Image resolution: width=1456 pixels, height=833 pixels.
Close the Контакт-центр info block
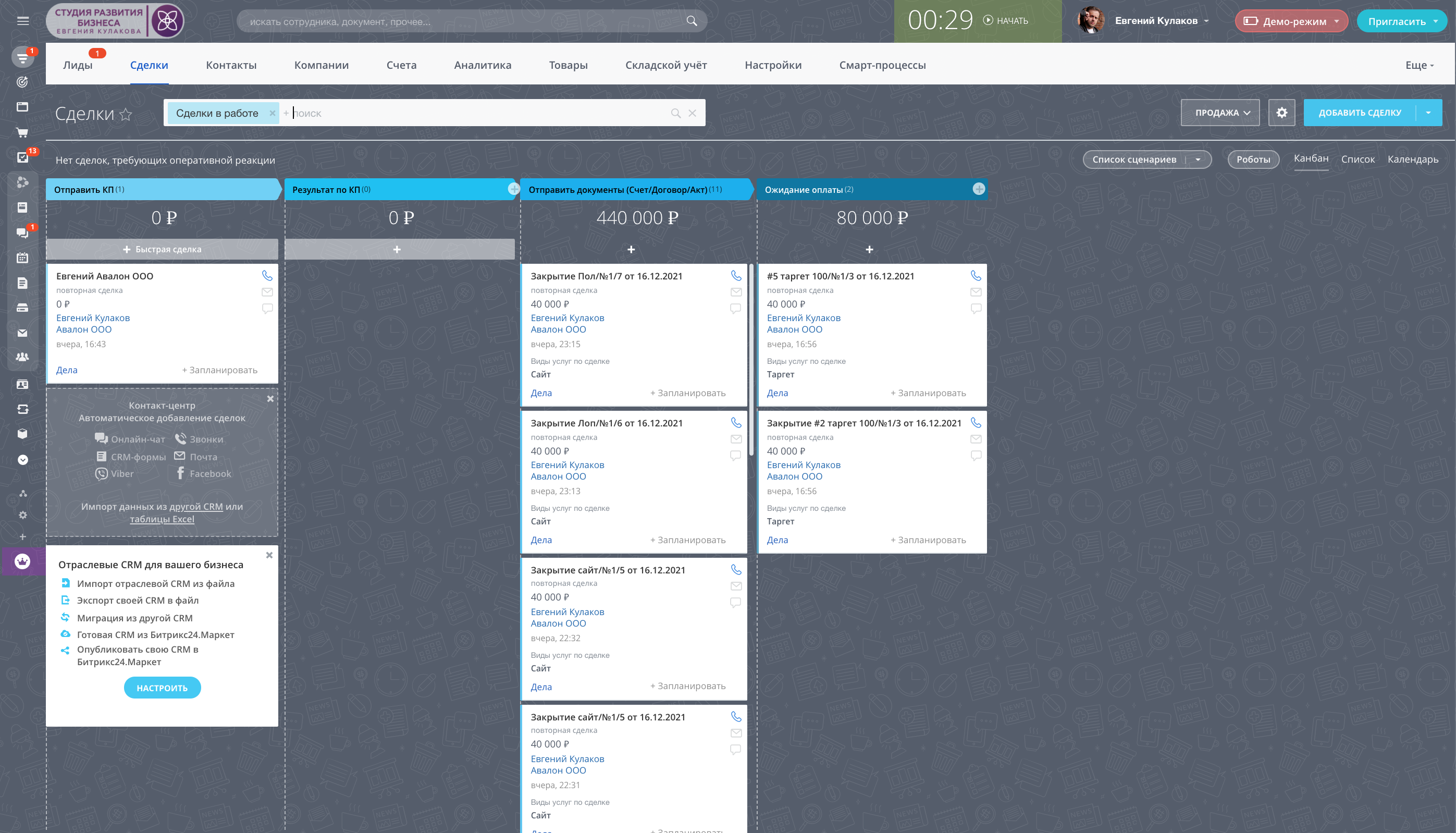270,399
